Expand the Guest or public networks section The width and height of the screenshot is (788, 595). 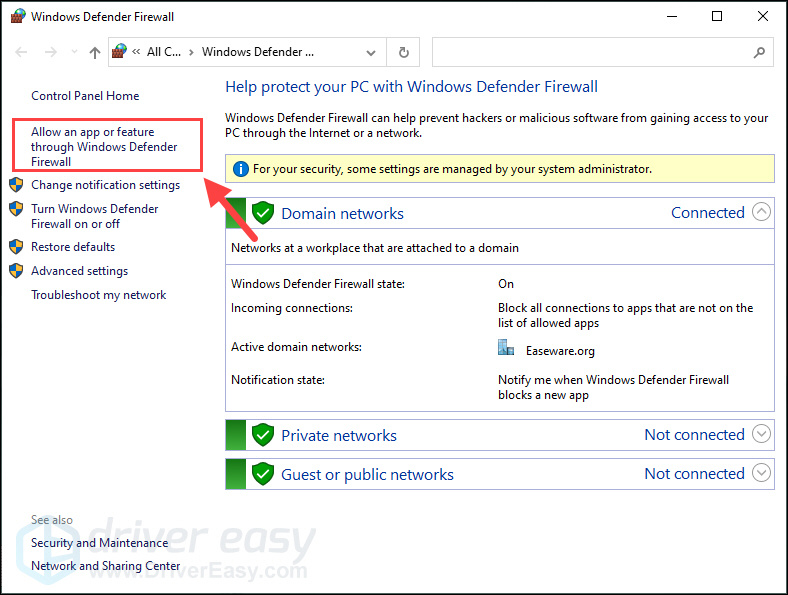click(761, 473)
